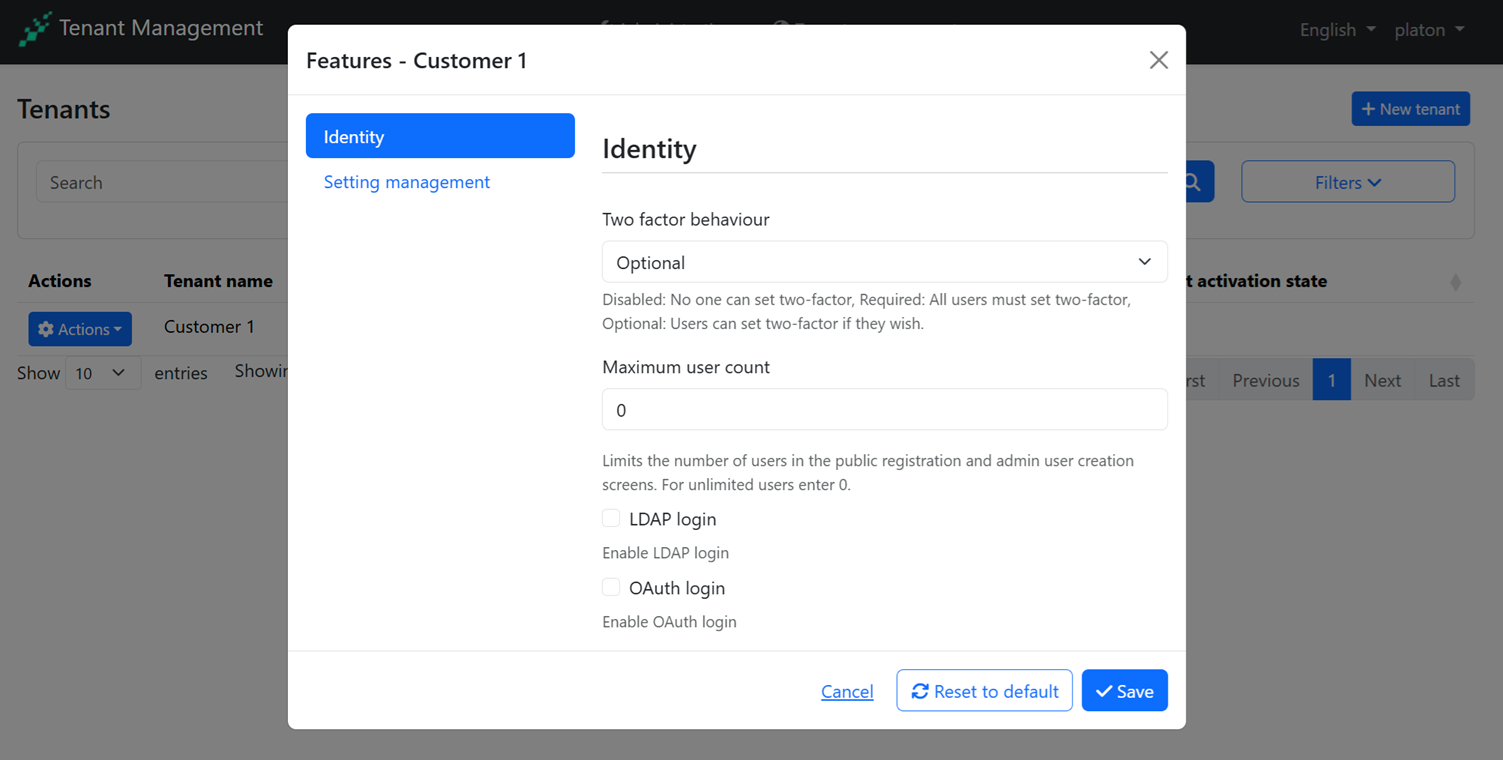This screenshot has height=760, width=1503.
Task: Open the platon user menu
Action: click(1429, 30)
